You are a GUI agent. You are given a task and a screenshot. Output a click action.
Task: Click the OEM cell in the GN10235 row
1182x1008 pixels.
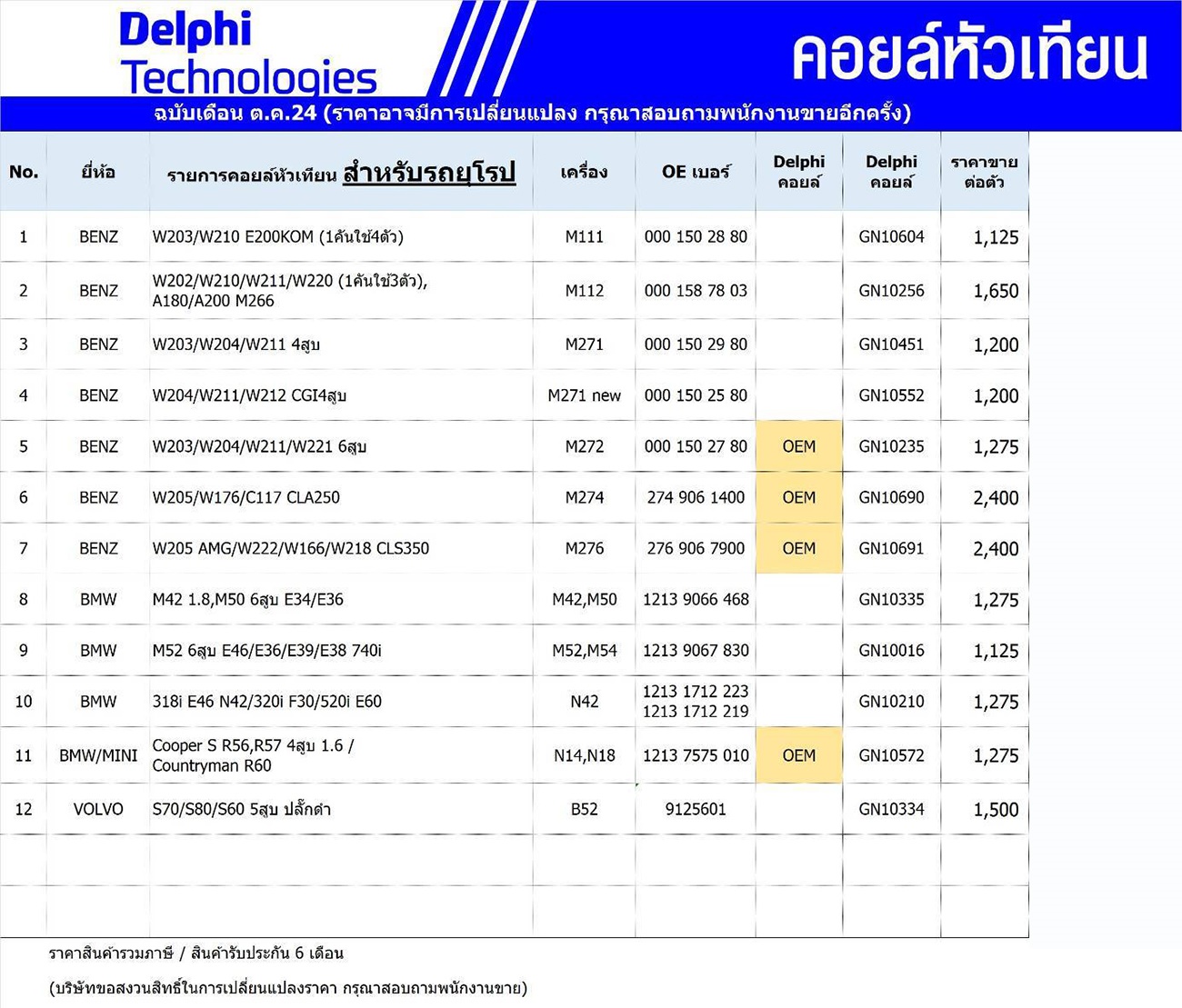pyautogui.click(x=799, y=446)
